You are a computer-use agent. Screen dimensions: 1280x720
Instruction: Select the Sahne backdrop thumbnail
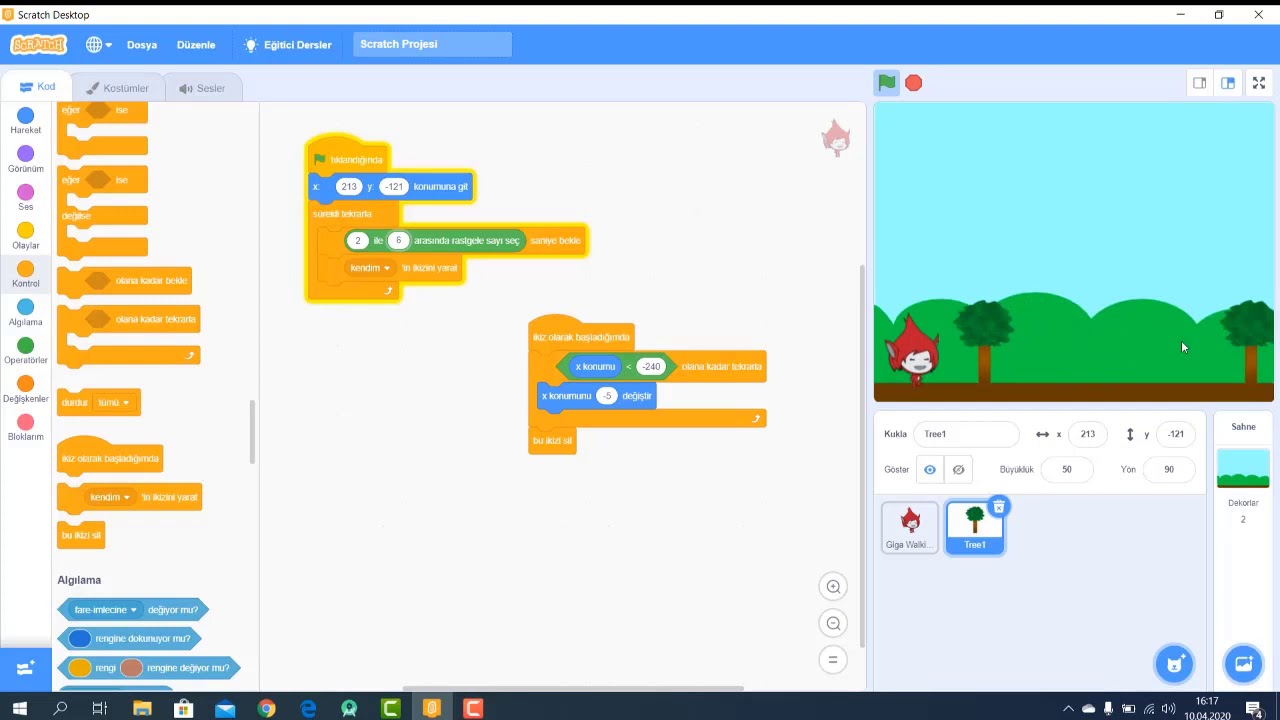[x=1243, y=468]
